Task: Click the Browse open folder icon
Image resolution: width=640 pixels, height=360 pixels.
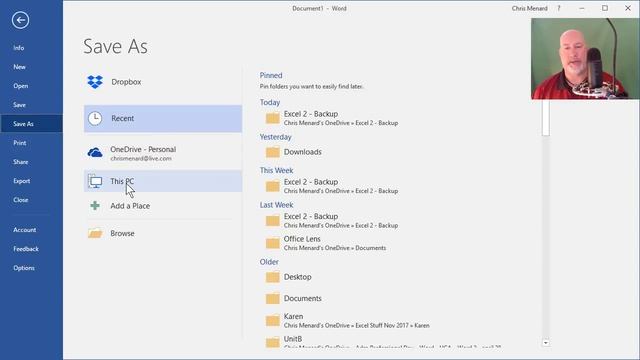Action: click(95, 233)
